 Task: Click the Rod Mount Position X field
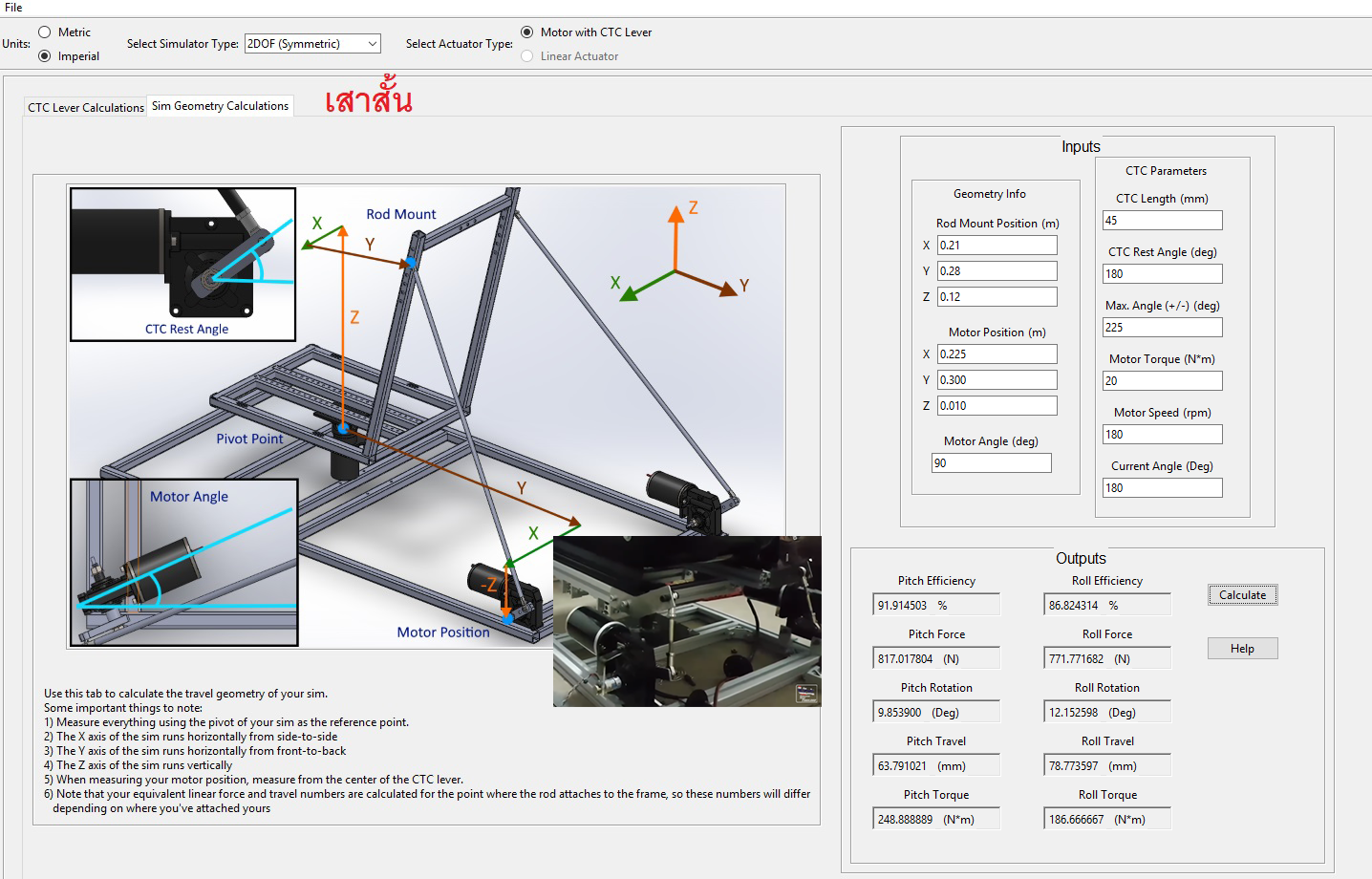(997, 246)
